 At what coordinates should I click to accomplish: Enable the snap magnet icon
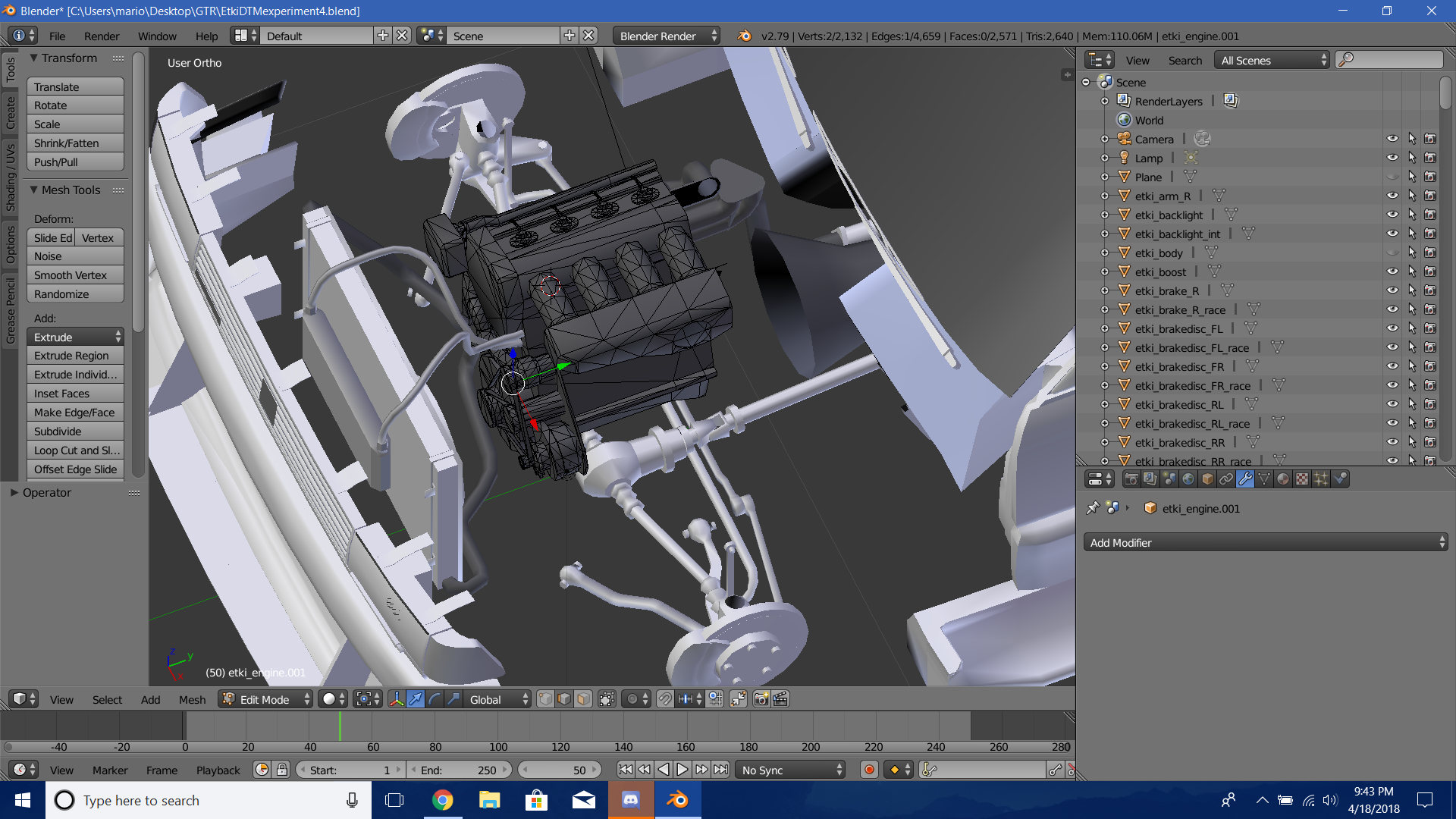point(664,699)
